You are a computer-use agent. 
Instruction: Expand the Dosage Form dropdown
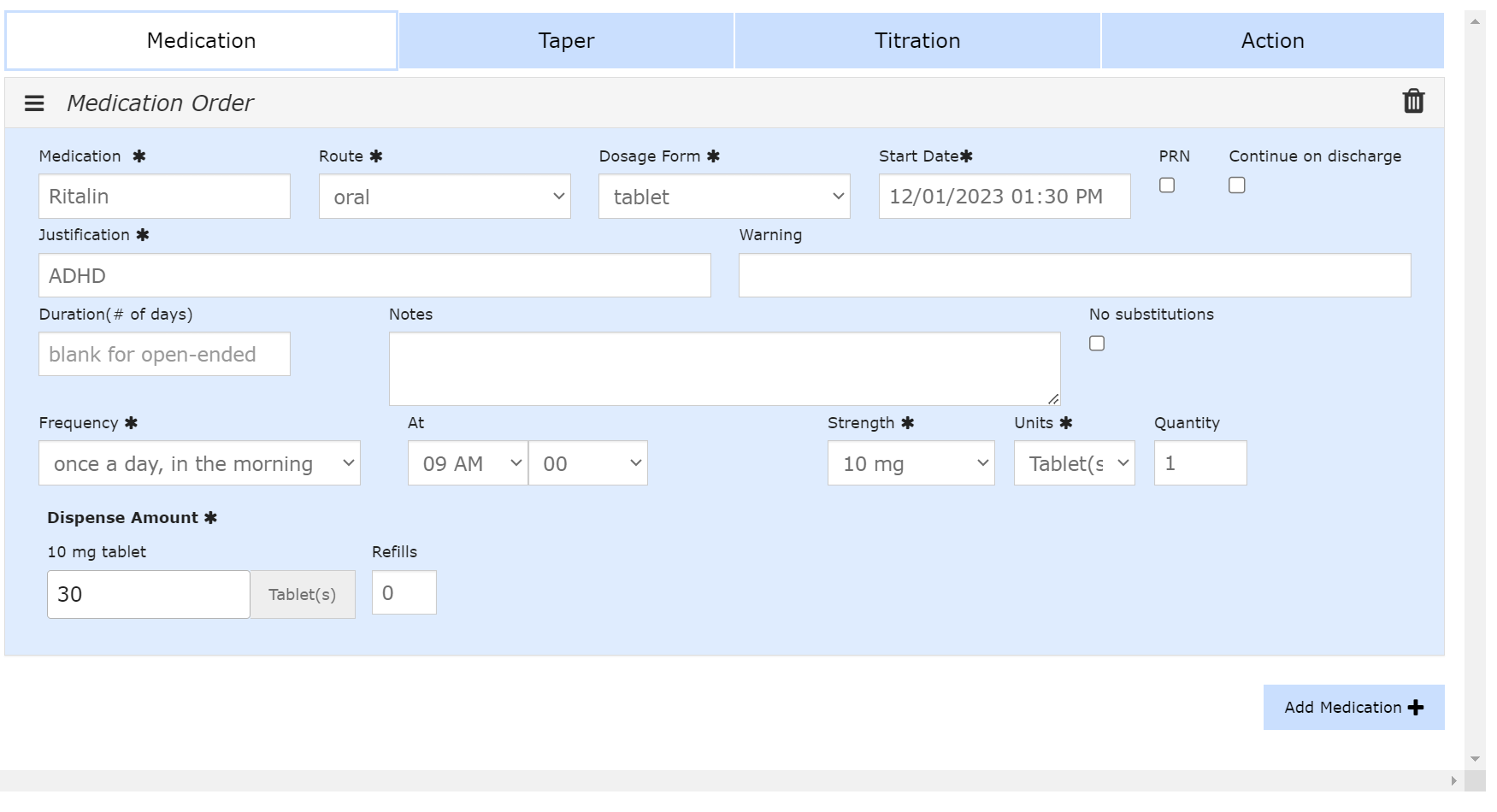point(724,197)
